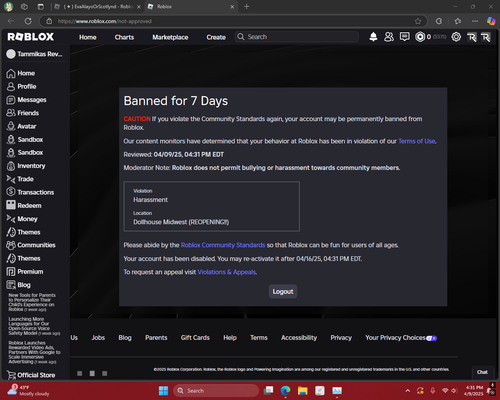
Task: Open the Violations & Appeals link
Action: [x=227, y=272]
